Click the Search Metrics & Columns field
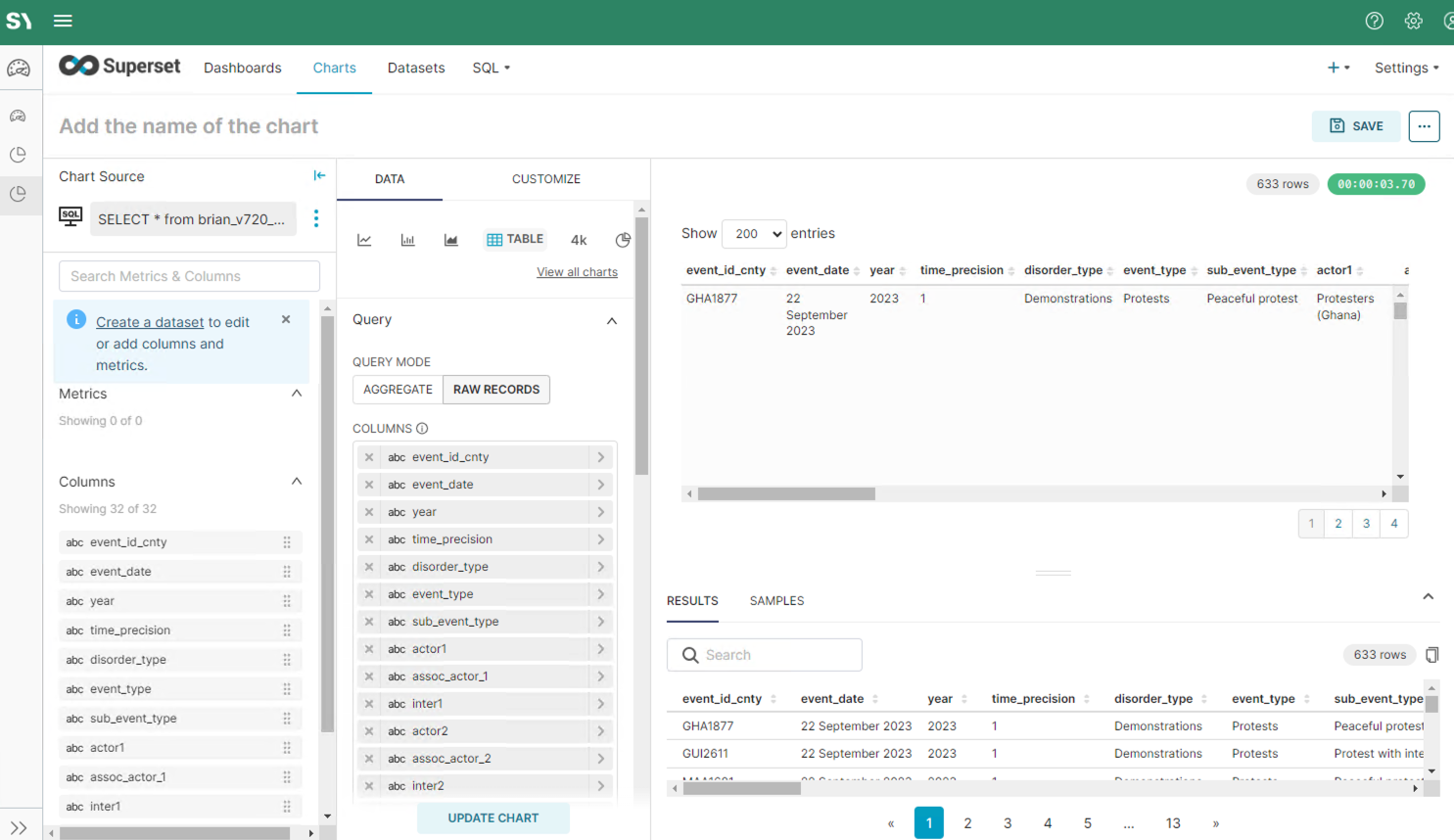1454x840 pixels. click(x=189, y=276)
